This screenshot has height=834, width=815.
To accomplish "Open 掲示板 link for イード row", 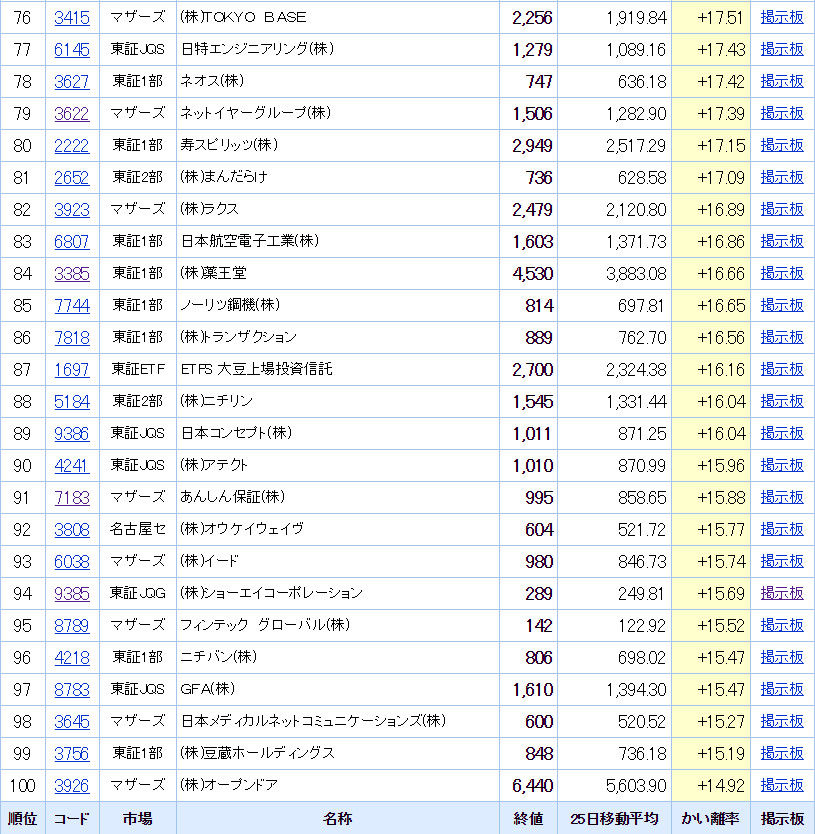I will 782,561.
